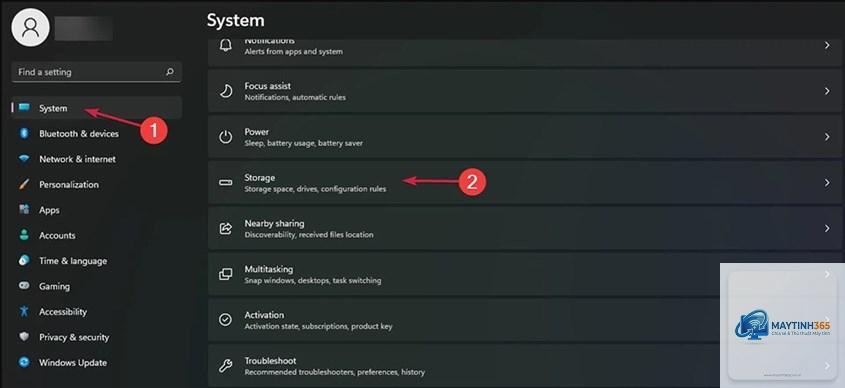Click the Nearby sharing icon
The width and height of the screenshot is (845, 388).
pyautogui.click(x=225, y=228)
